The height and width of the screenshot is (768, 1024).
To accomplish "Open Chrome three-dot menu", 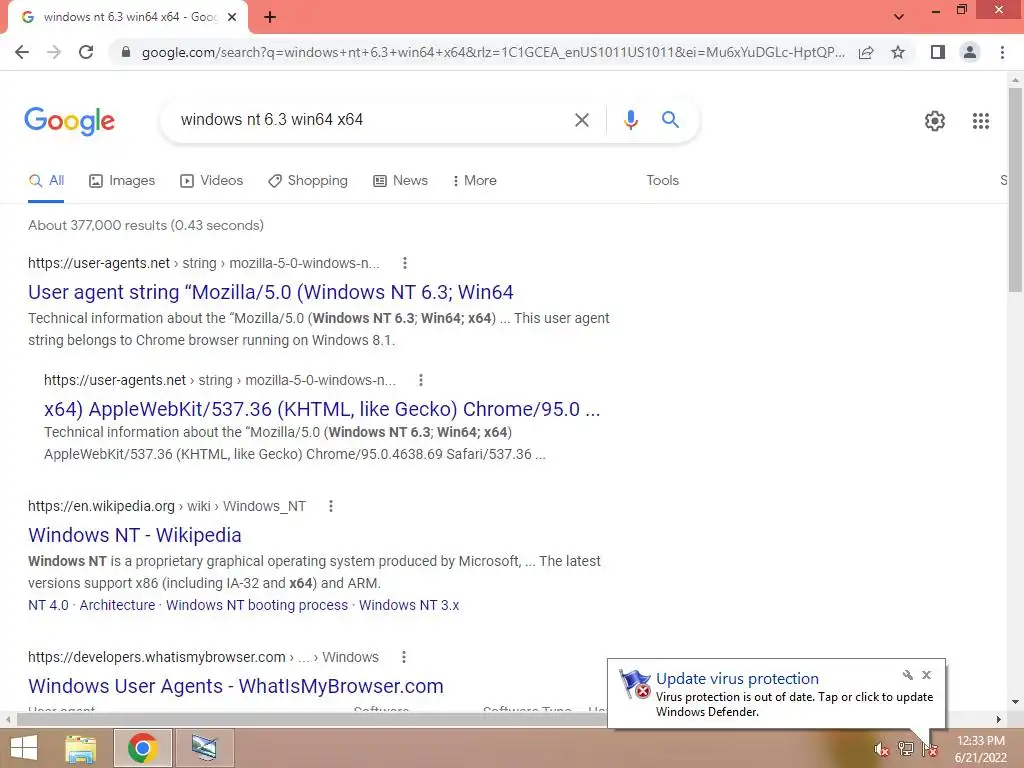I will pos(1002,52).
